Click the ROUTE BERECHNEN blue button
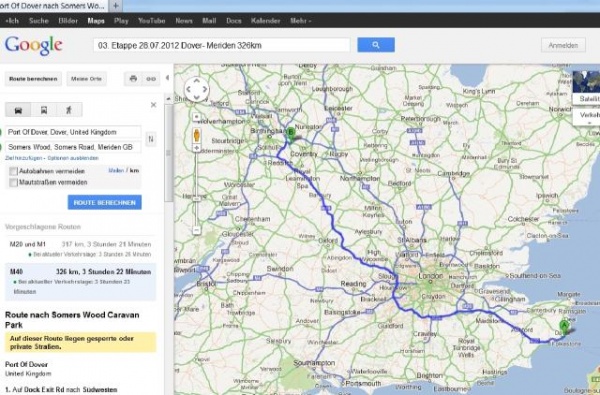600x395 pixels. coord(104,202)
